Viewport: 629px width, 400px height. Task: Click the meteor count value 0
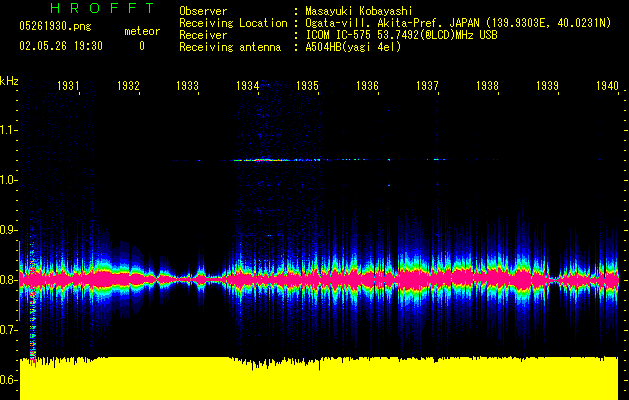tap(142, 46)
